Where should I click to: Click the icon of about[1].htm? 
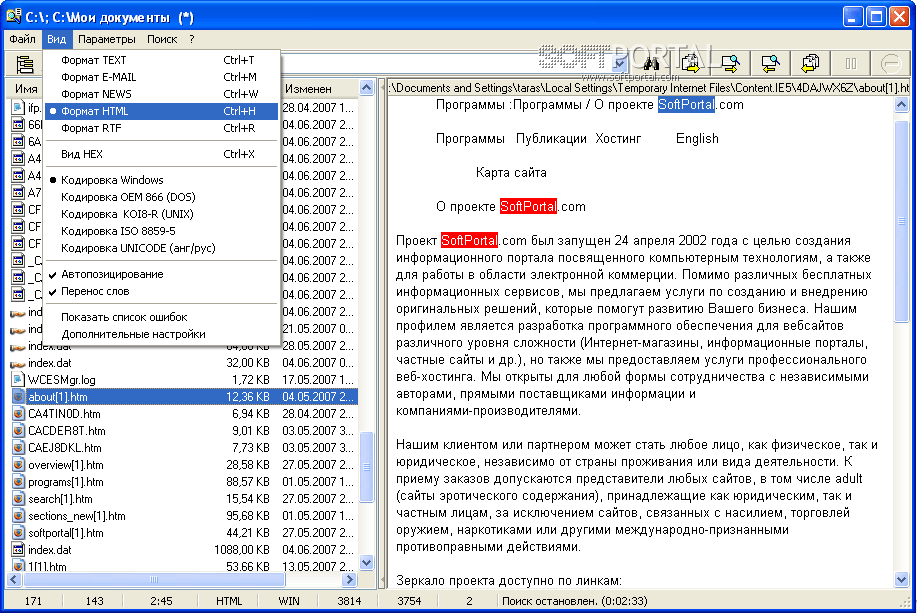[x=19, y=397]
